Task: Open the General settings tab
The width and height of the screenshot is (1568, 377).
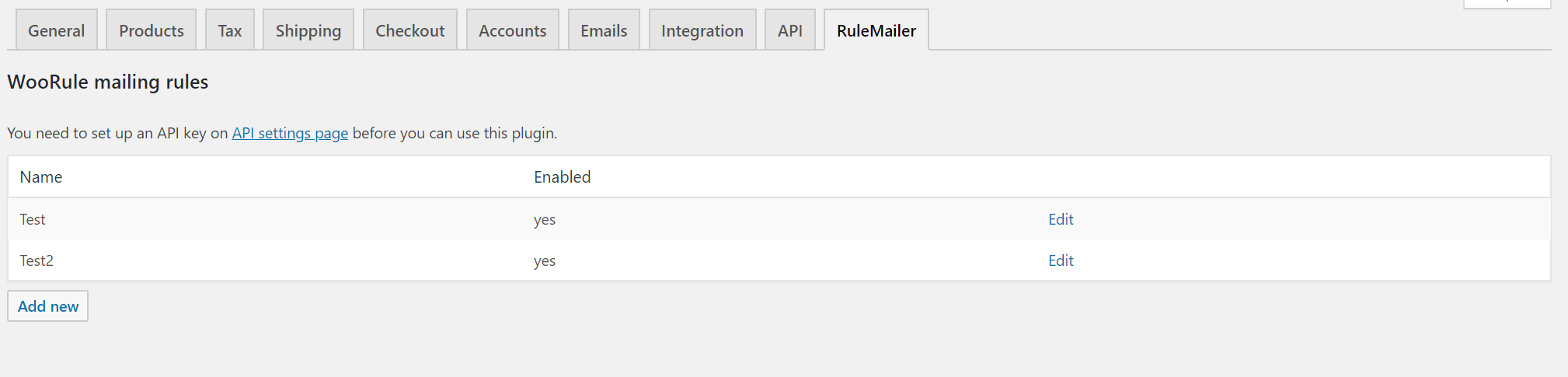Action: (57, 30)
